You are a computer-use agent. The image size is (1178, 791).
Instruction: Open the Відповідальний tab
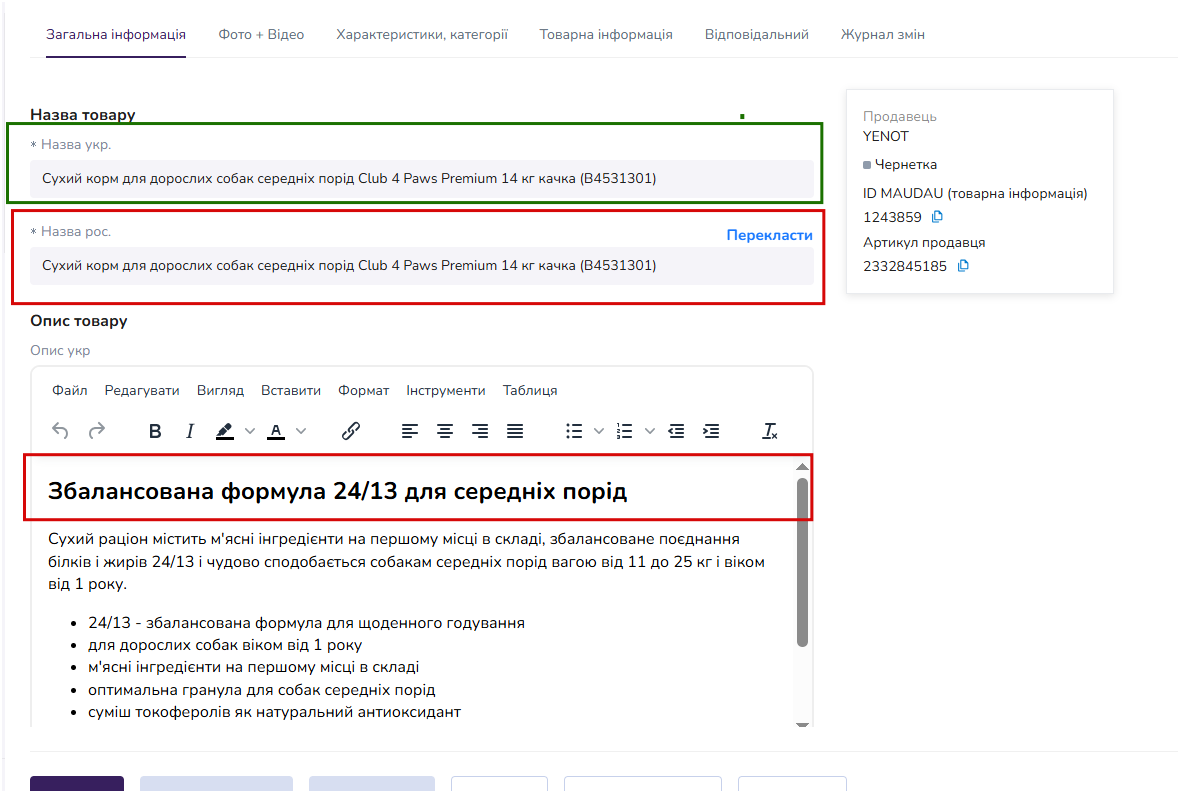pyautogui.click(x=757, y=35)
